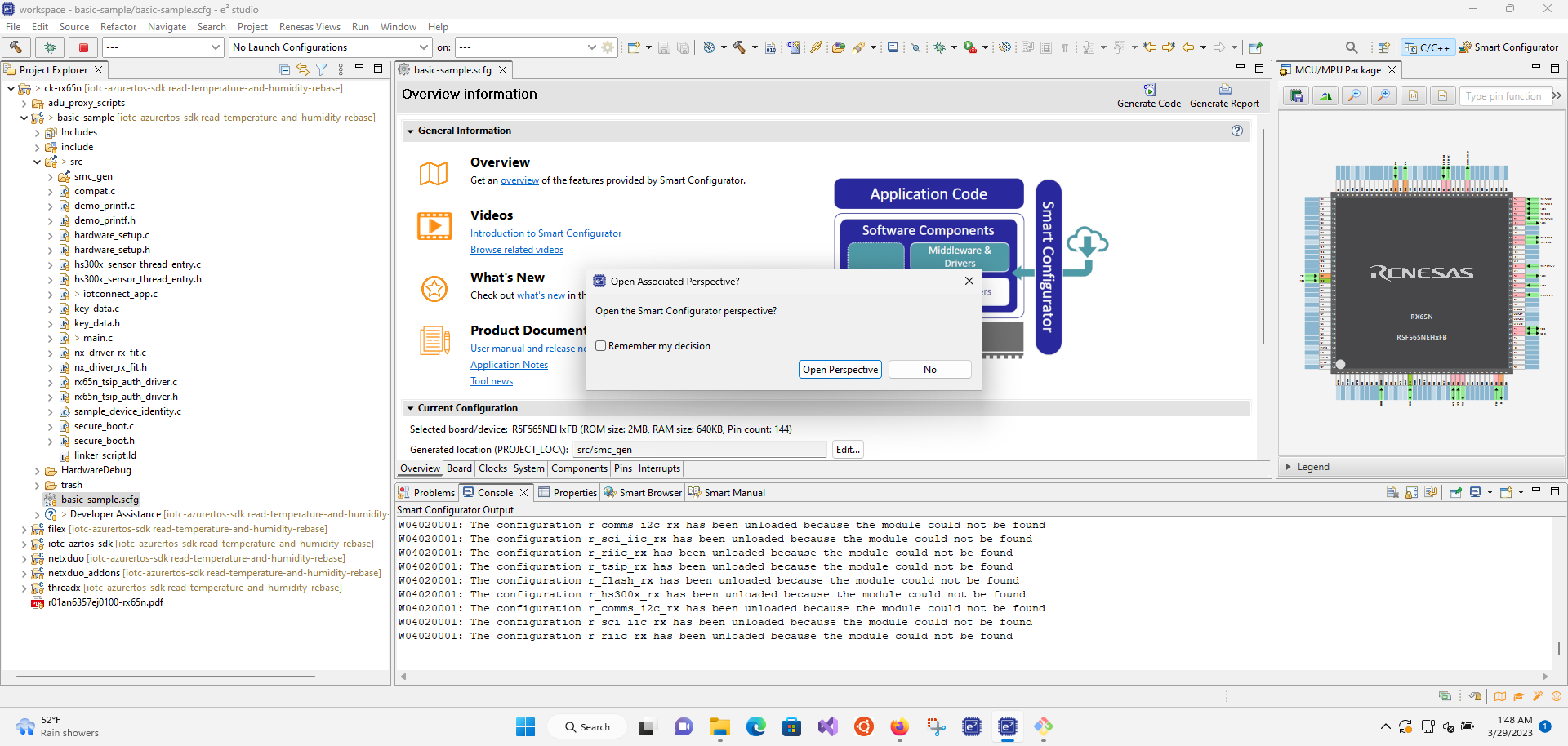Click the Collapse All icon in Project Explorer
The image size is (1568, 746).
[x=284, y=70]
